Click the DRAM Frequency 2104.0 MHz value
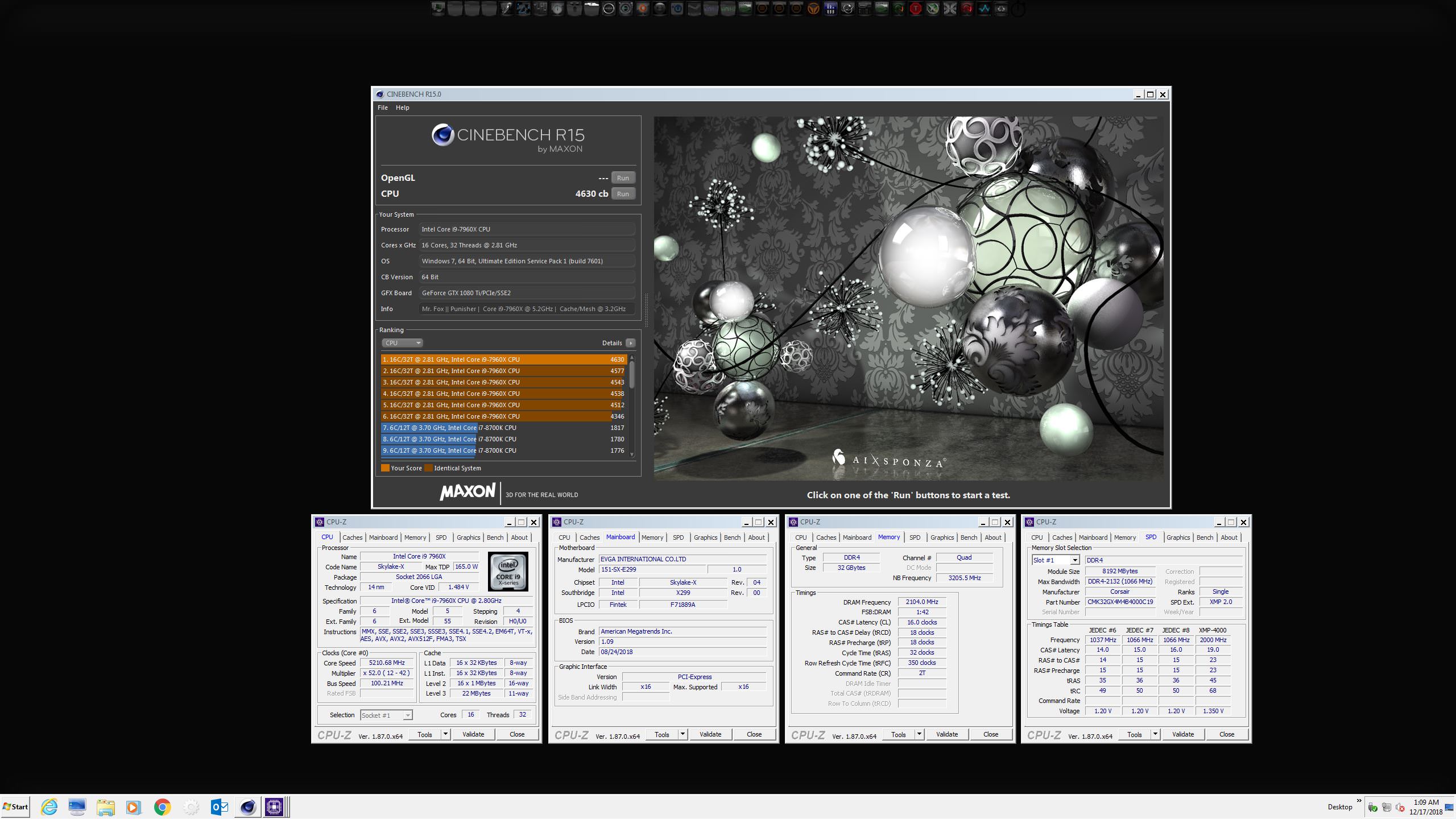 (922, 602)
